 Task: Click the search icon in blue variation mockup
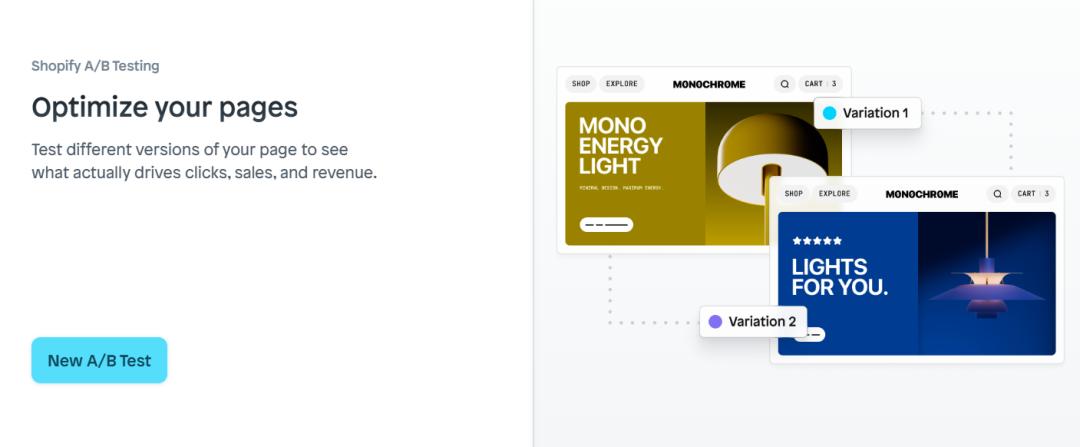tap(997, 194)
